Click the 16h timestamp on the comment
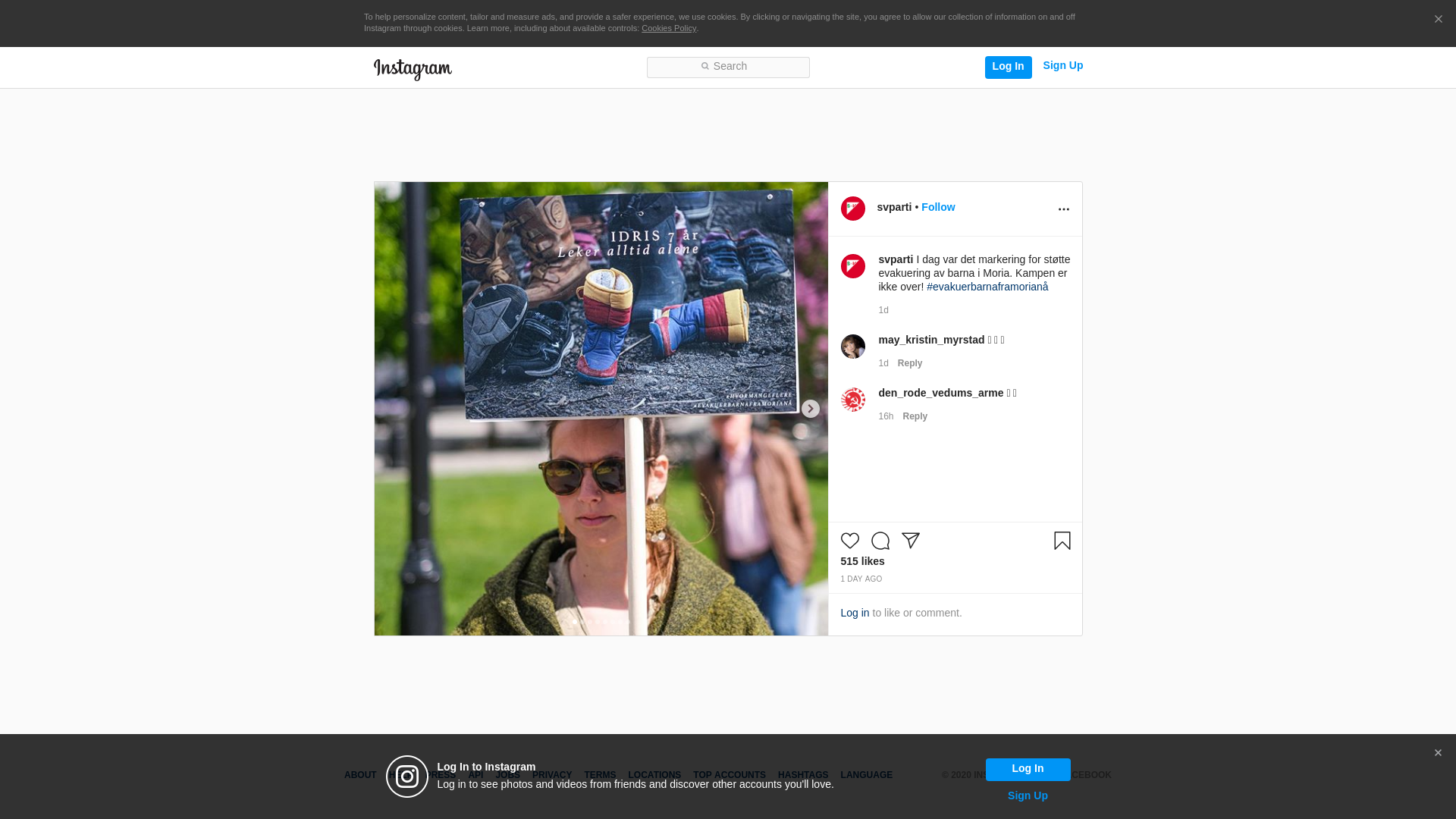The image size is (1456, 819). coord(886,416)
